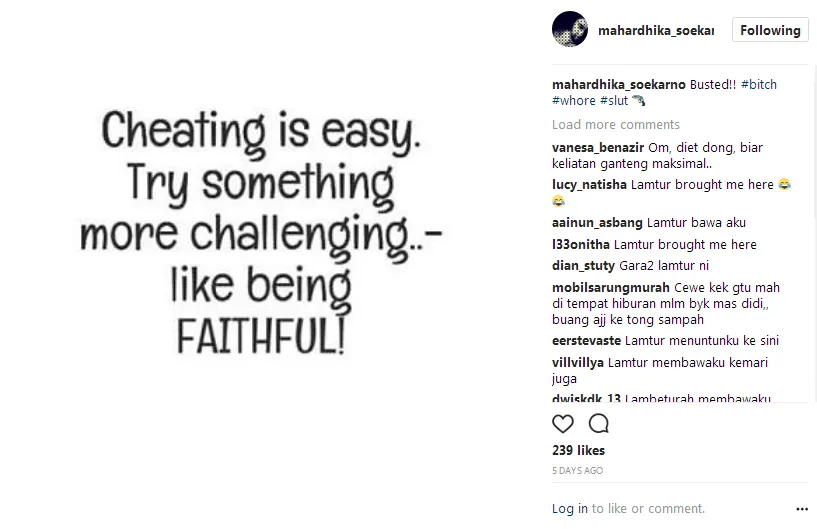Click the 5 days ago timestamp

pyautogui.click(x=577, y=470)
